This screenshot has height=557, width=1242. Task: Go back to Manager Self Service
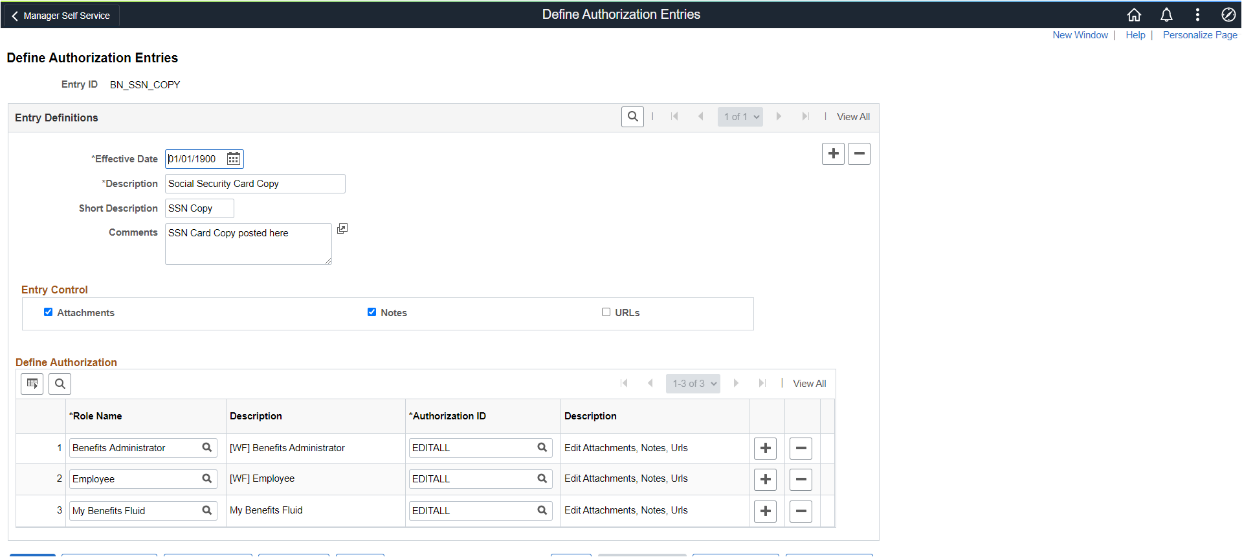coord(61,15)
